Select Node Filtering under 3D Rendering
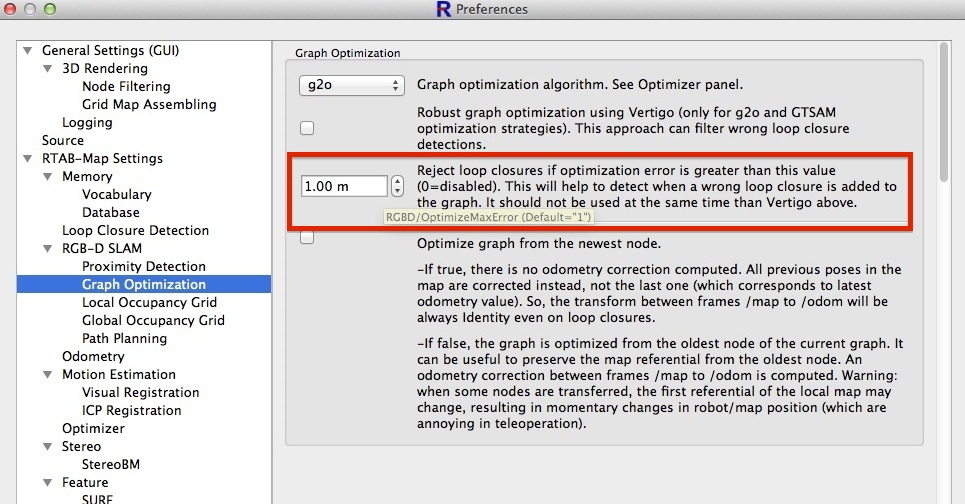Image resolution: width=965 pixels, height=504 pixels. click(x=126, y=86)
